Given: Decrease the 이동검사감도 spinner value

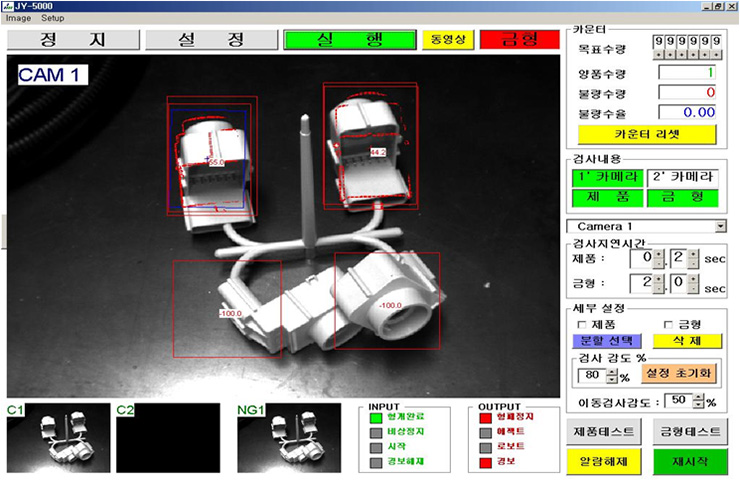Looking at the screenshot, I should (x=699, y=405).
